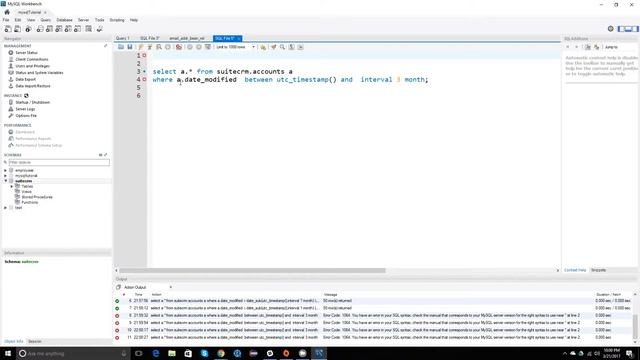Refresh the INSTANCE section icon in Navigator
640x360 pixels.
click(26, 96)
